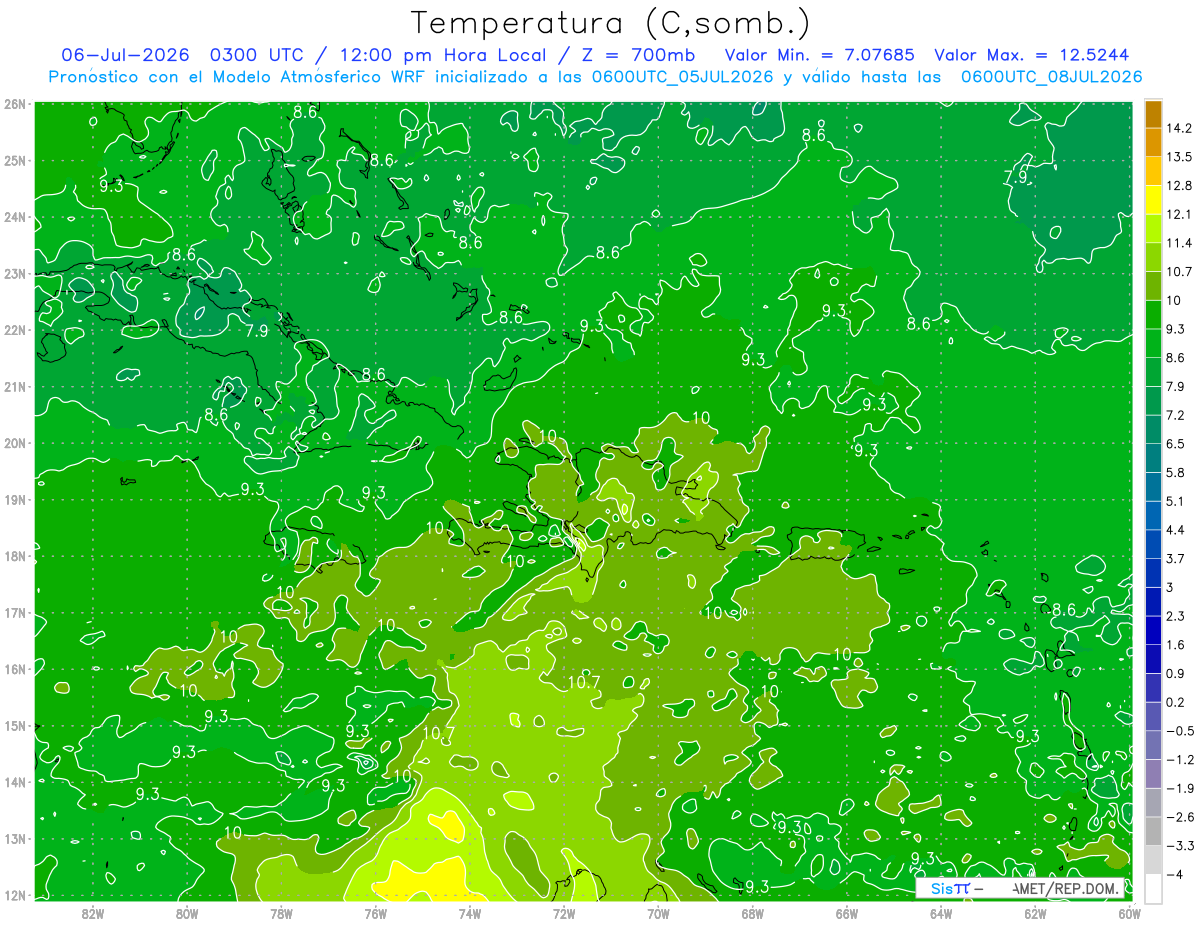Click the "26N" latitude axis label
Viewport: 1200px width, 927px height.
14,104
